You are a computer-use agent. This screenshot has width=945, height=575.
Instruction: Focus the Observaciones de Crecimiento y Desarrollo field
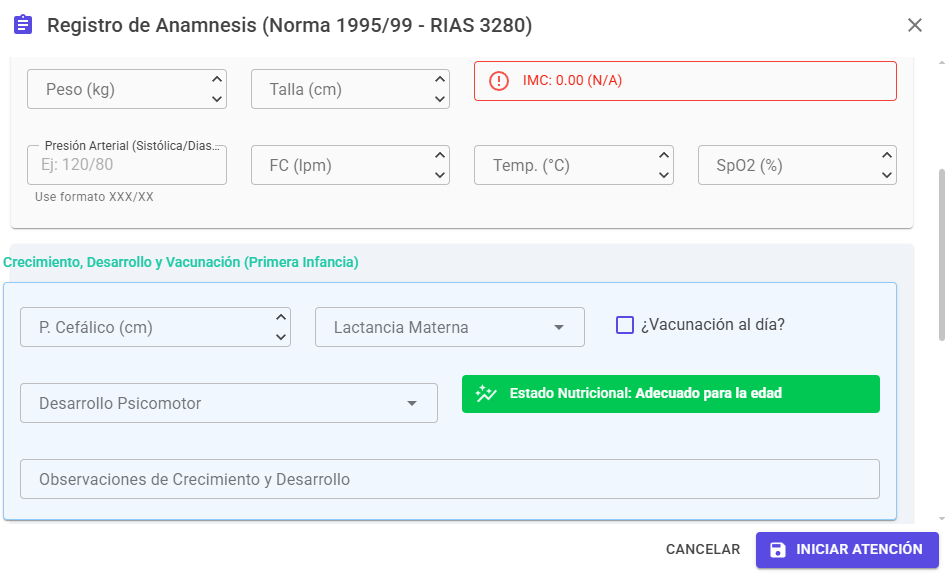click(450, 479)
